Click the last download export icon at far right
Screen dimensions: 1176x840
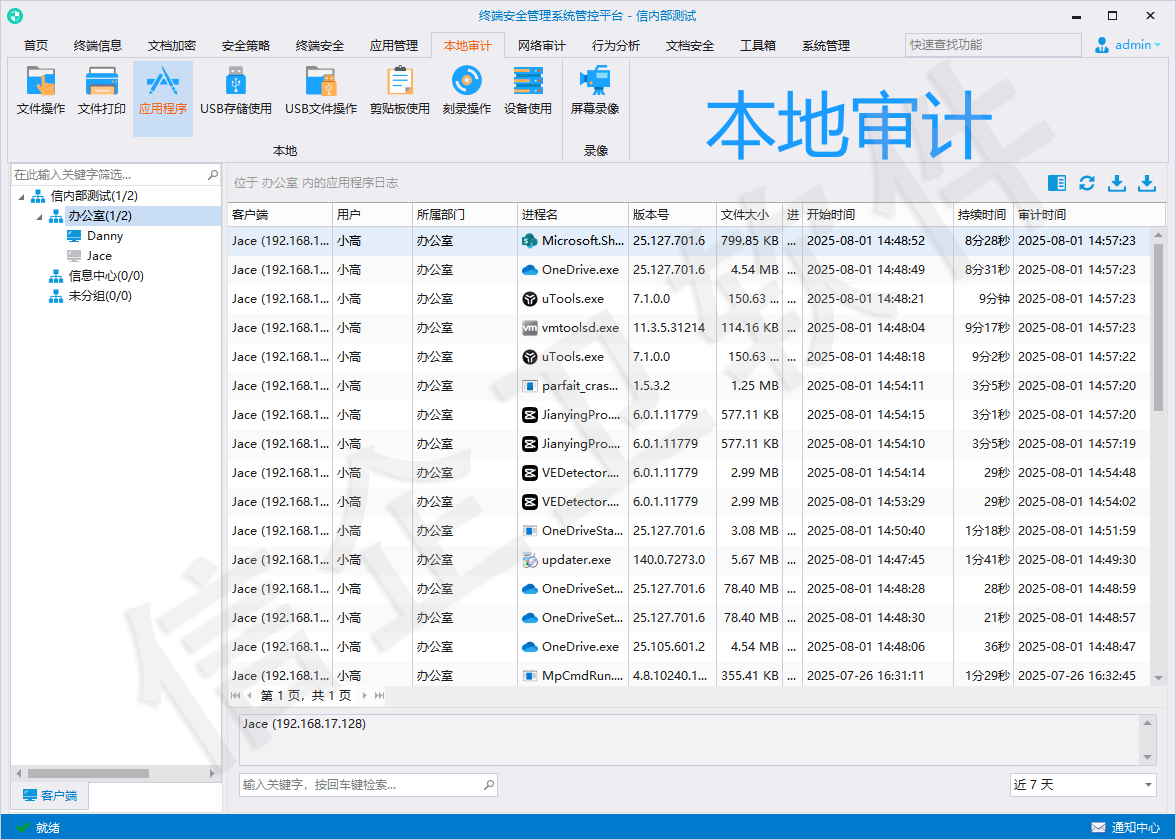tap(1147, 183)
